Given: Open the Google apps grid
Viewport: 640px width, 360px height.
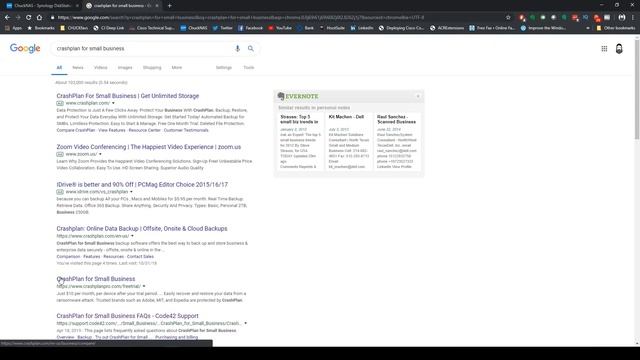Looking at the screenshot, I should tap(604, 49).
